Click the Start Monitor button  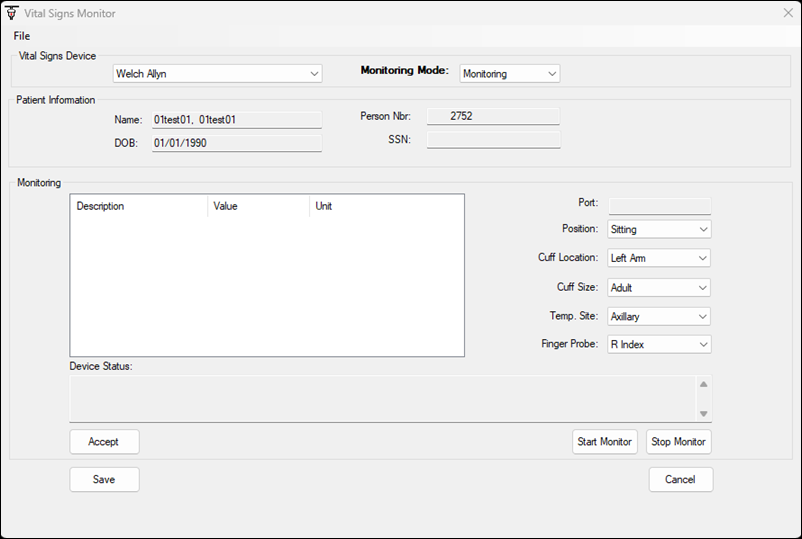click(x=605, y=442)
